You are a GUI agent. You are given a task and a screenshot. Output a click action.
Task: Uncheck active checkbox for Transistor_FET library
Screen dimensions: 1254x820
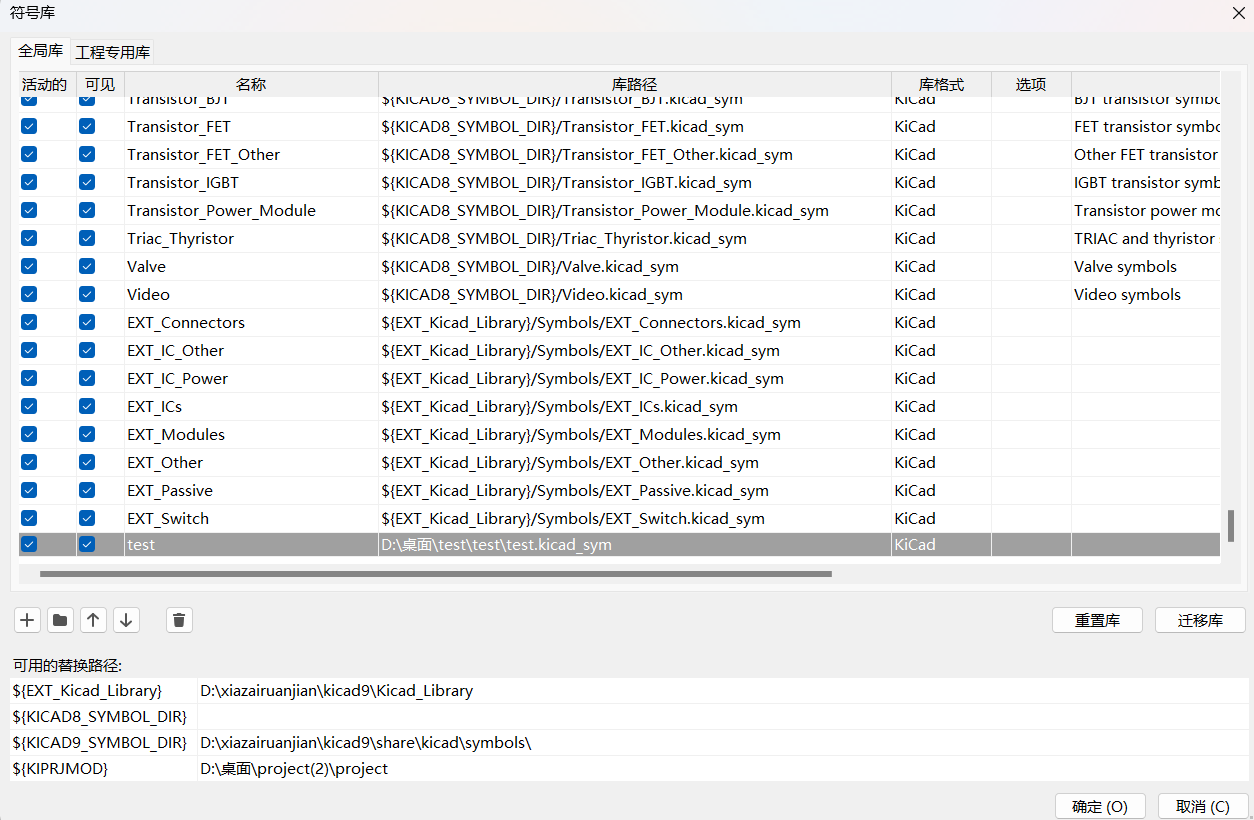pyautogui.click(x=29, y=126)
